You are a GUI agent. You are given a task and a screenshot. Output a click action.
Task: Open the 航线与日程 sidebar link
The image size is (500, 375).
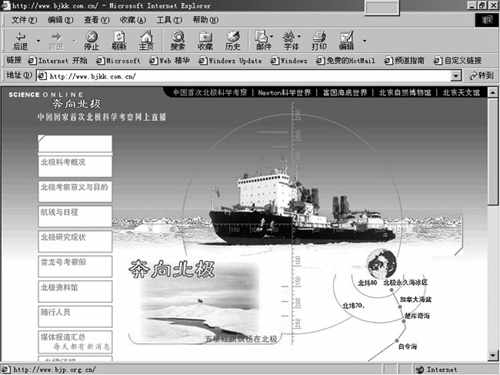(x=59, y=212)
